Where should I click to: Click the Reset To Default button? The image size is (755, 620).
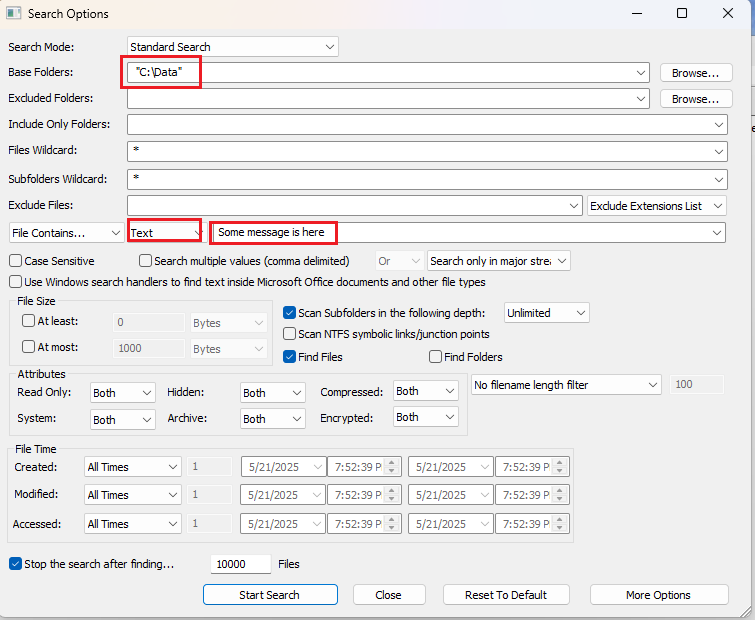click(506, 595)
